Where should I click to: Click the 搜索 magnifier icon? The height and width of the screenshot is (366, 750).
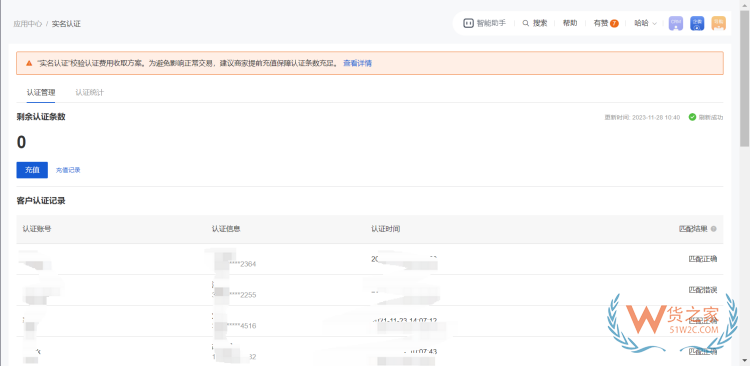click(526, 23)
